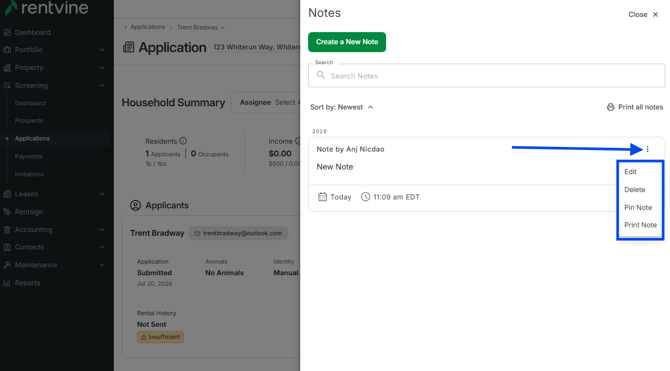
Task: Click the No Animals value
Action: [224, 273]
